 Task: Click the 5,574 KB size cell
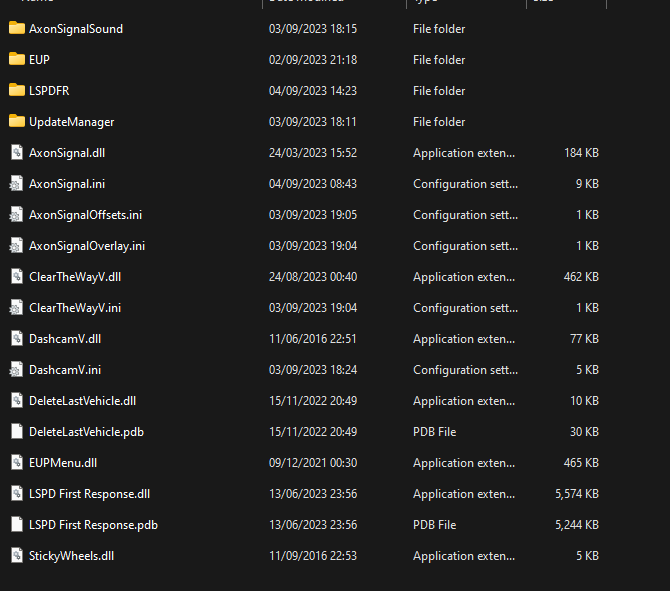coord(577,494)
